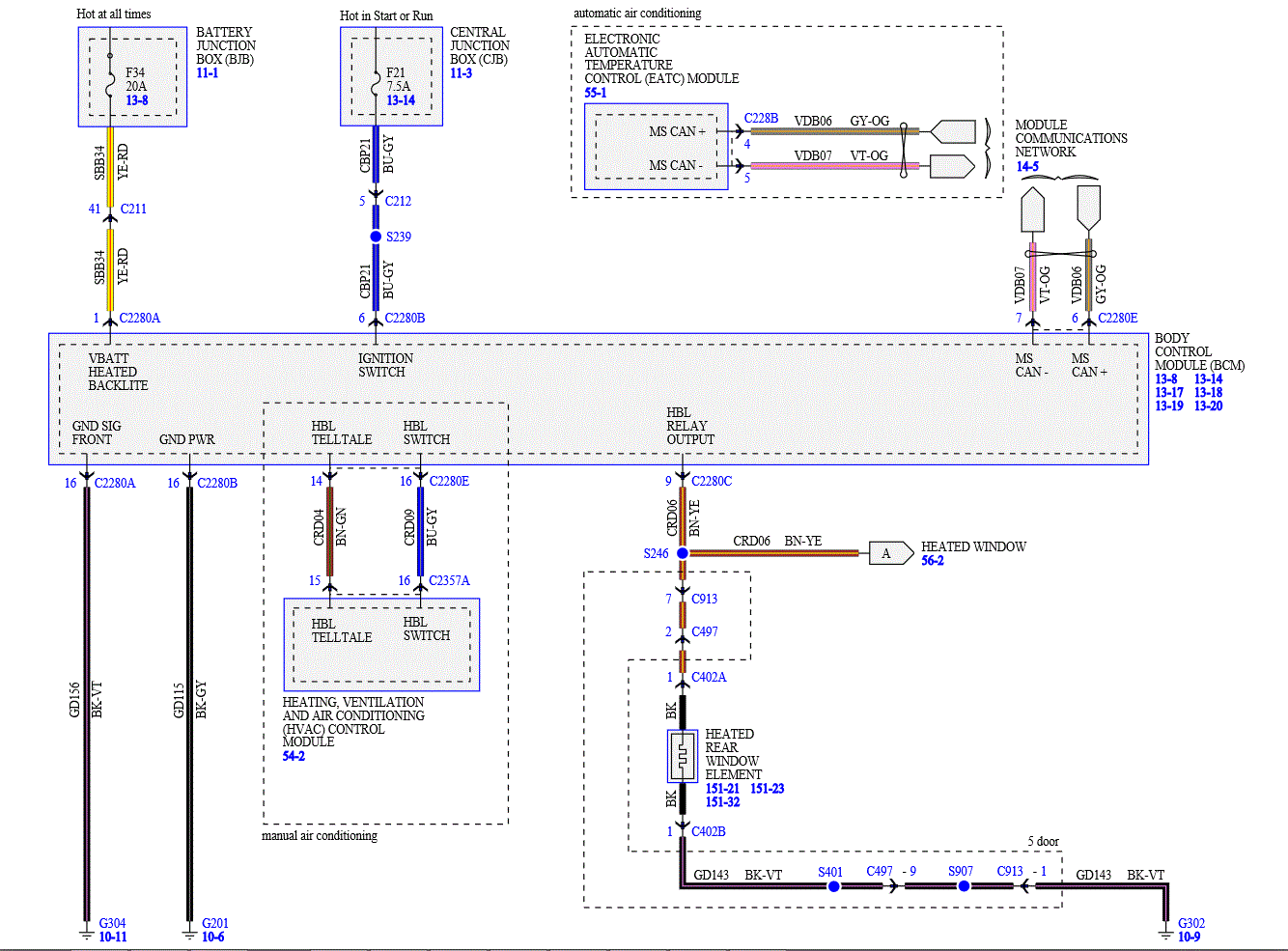Follow the Central Junction Box 11-3 link
This screenshot has height=951, width=1288.
[x=461, y=73]
